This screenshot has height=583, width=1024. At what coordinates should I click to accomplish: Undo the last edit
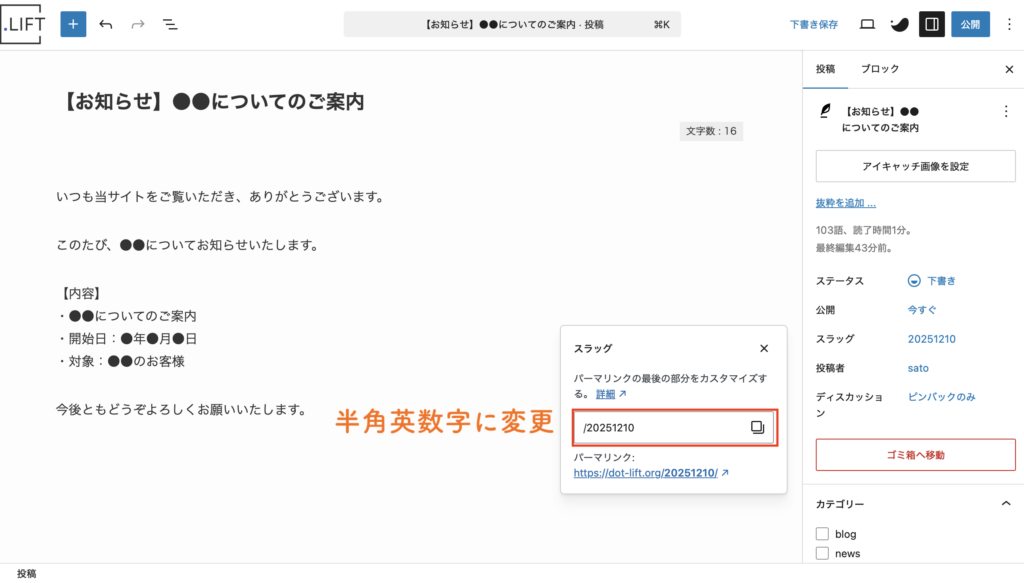pyautogui.click(x=106, y=24)
